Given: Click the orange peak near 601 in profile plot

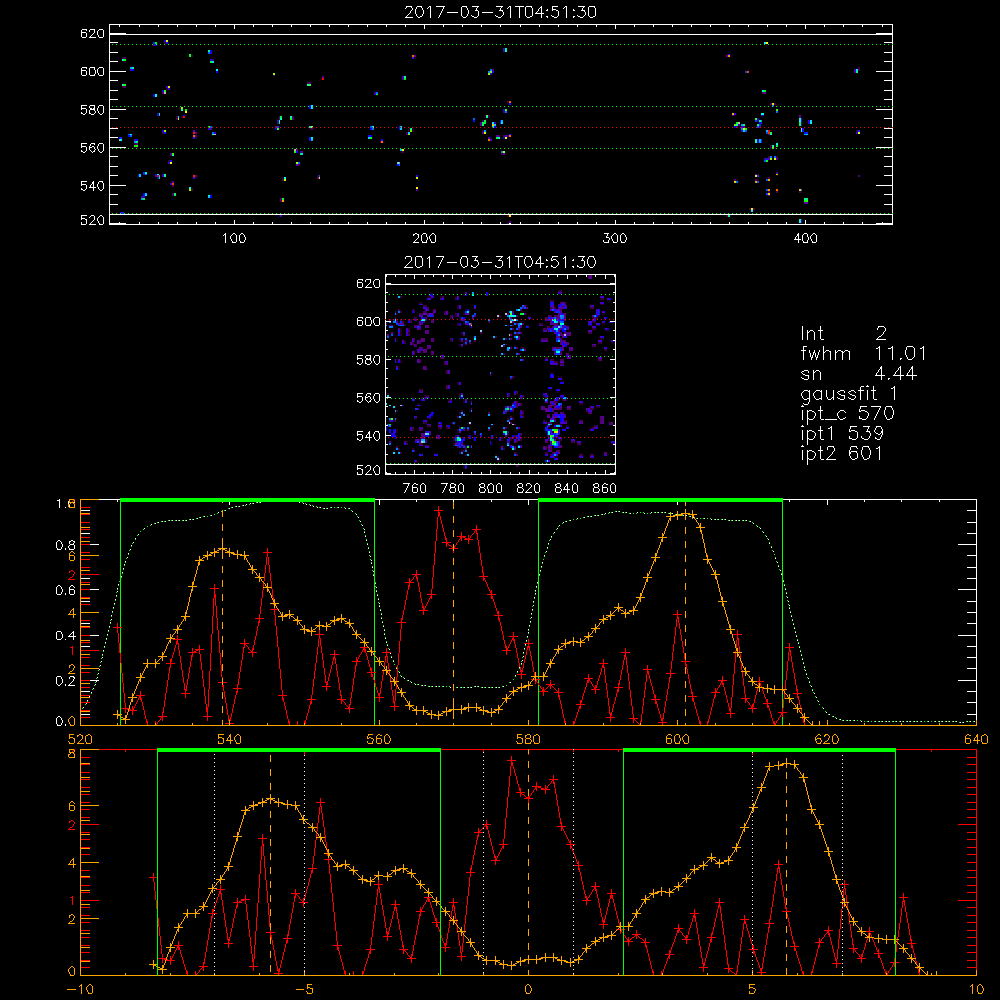Looking at the screenshot, I should pyautogui.click(x=685, y=513).
